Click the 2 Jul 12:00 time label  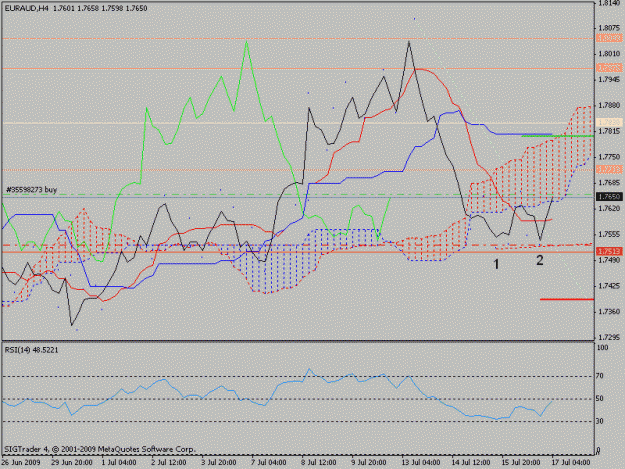click(x=169, y=462)
